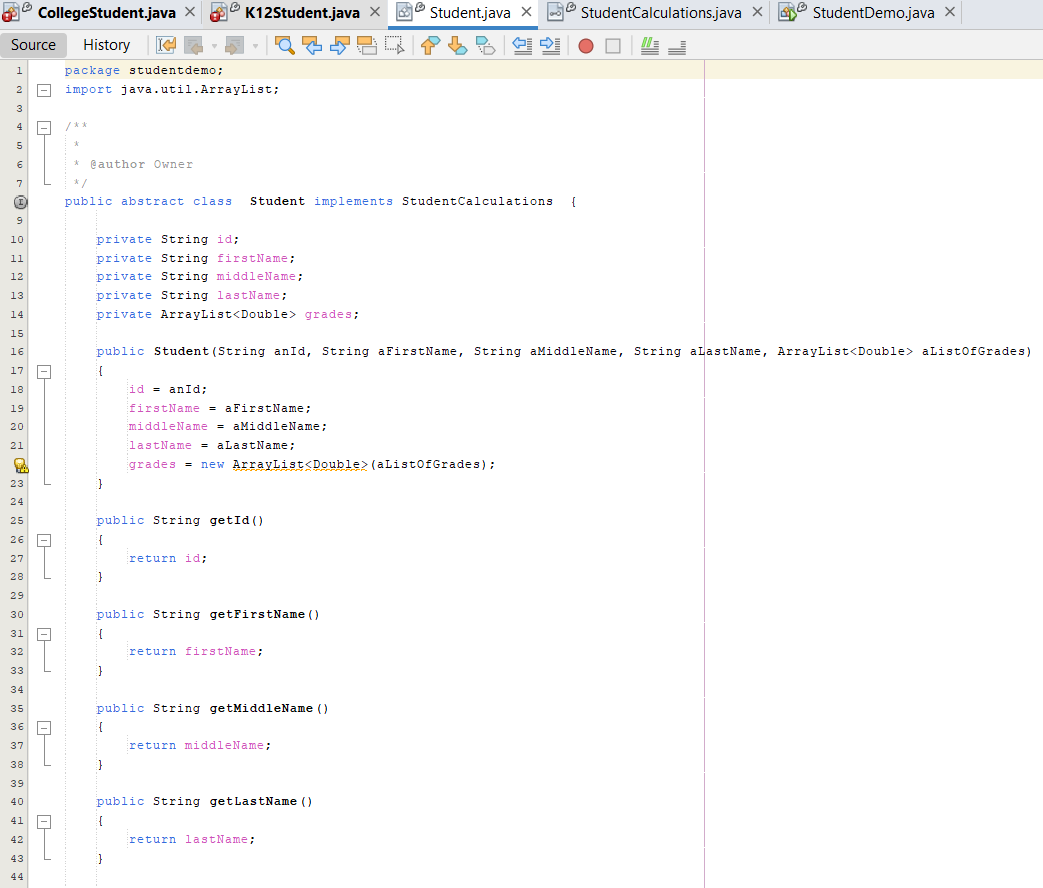Collapse the getLastName method fold at line 41
The height and width of the screenshot is (888, 1043).
point(44,821)
